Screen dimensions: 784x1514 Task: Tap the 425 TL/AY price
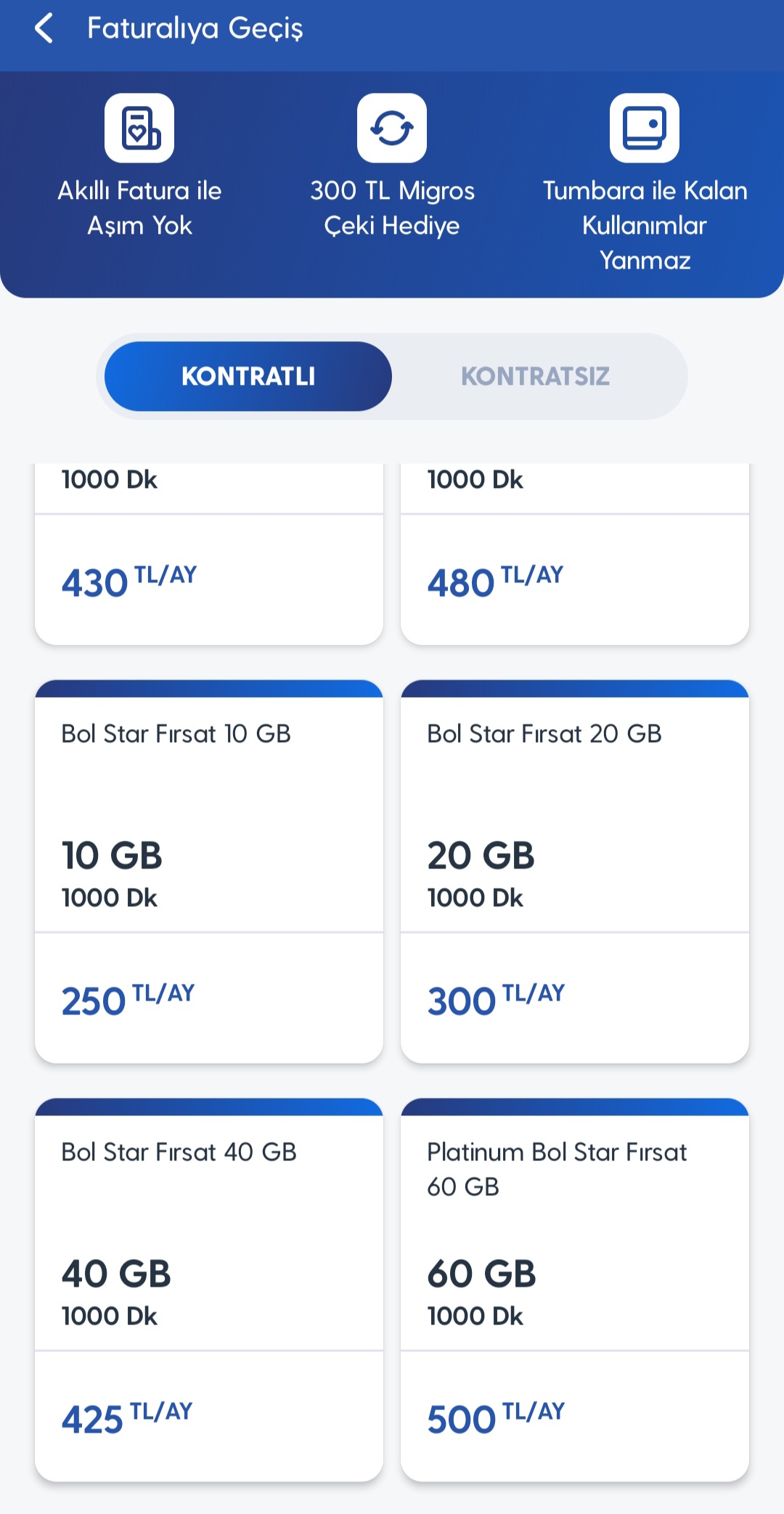click(127, 1418)
